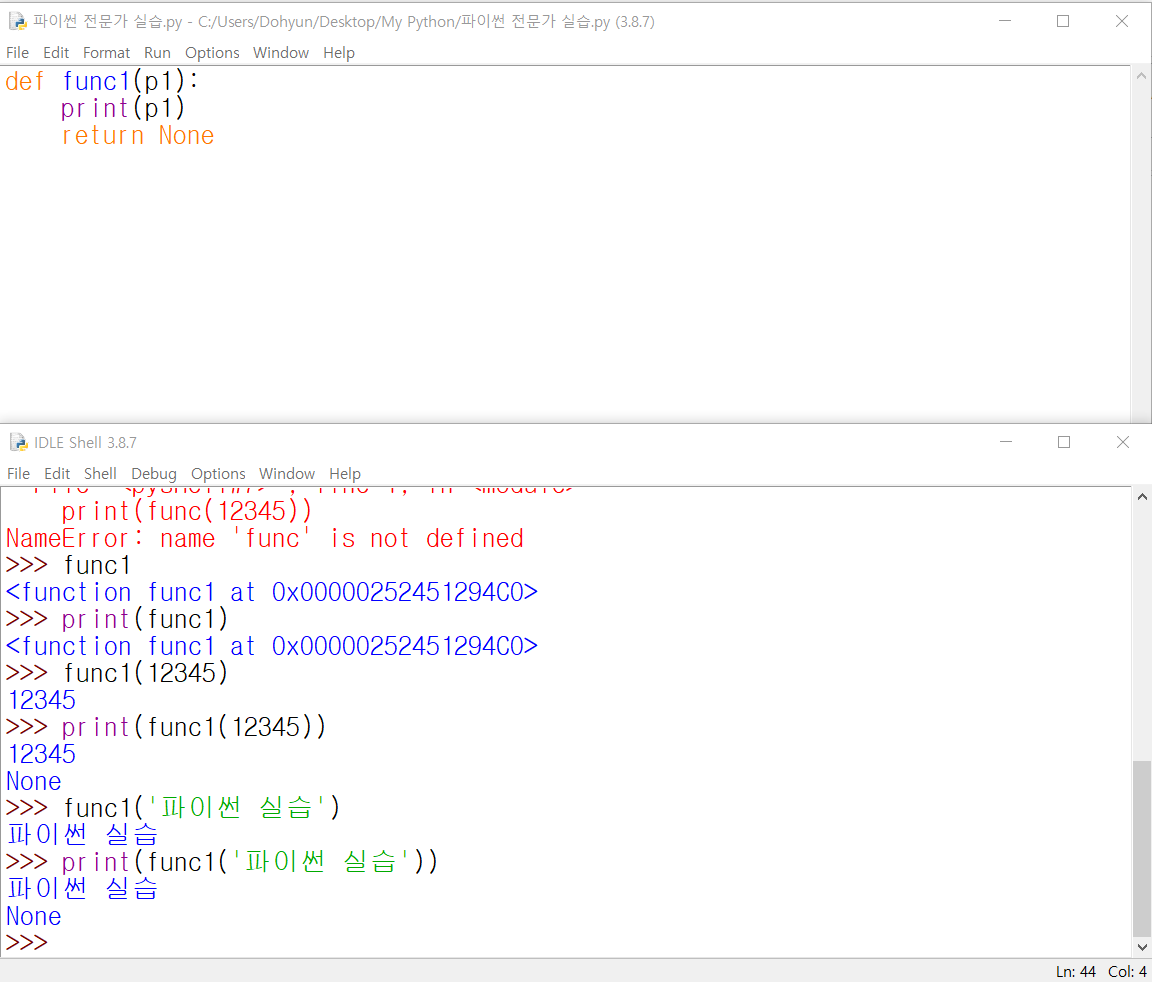1152x982 pixels.
Task: Minimize the IDLE Shell window
Action: click(x=1005, y=442)
